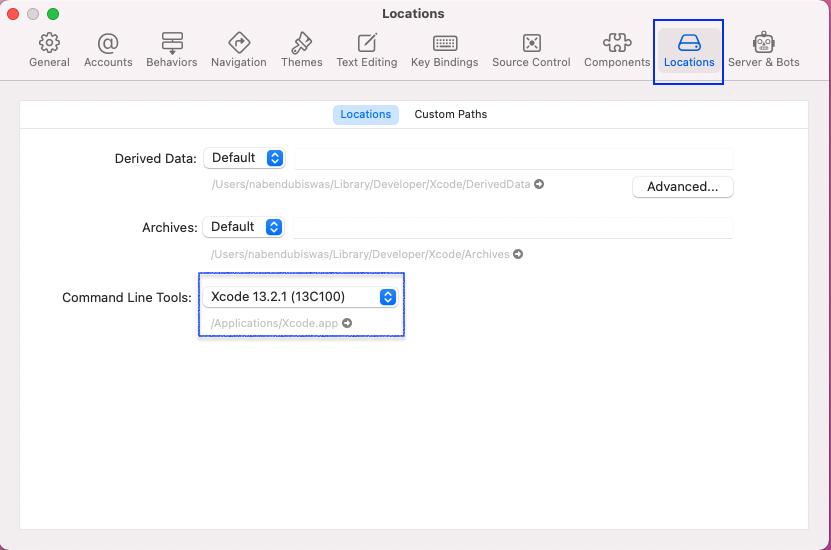Open the Command Line Tools version dropdown

(300, 297)
